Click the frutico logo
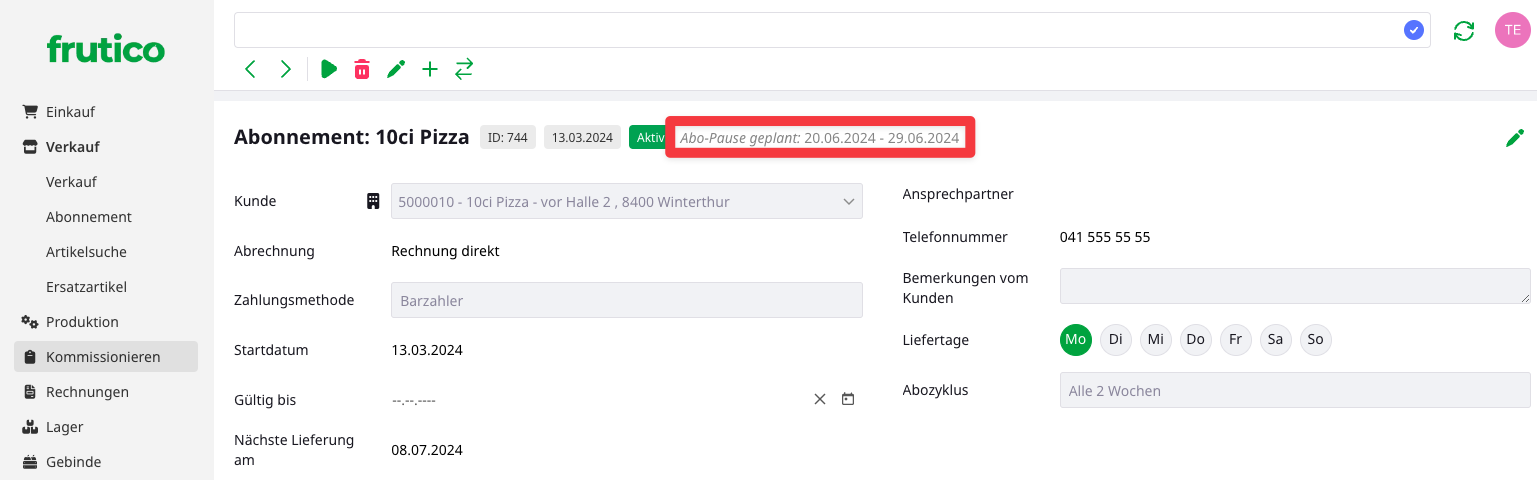 click(x=106, y=49)
